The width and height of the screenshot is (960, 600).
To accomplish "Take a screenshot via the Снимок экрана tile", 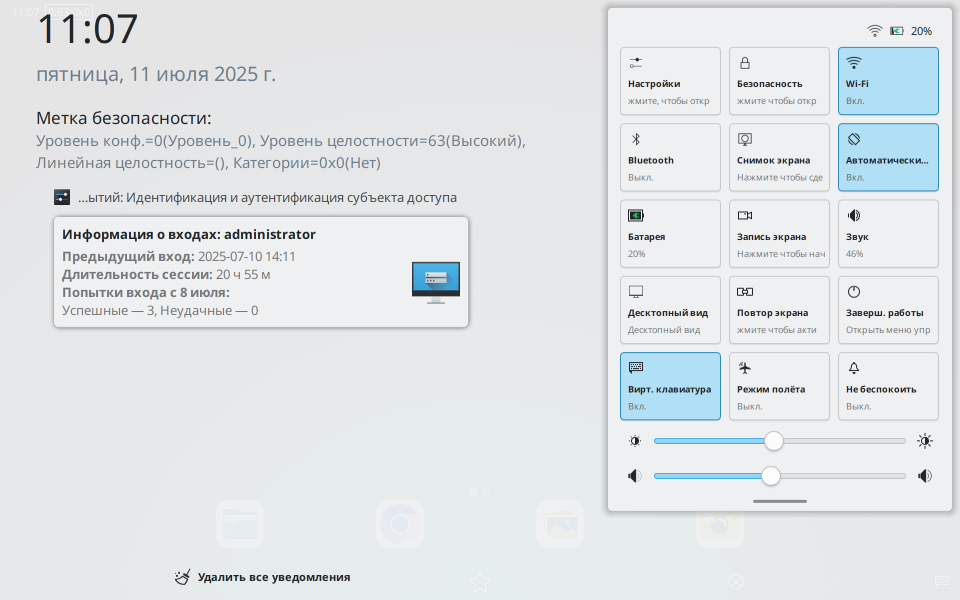I will tap(779, 157).
